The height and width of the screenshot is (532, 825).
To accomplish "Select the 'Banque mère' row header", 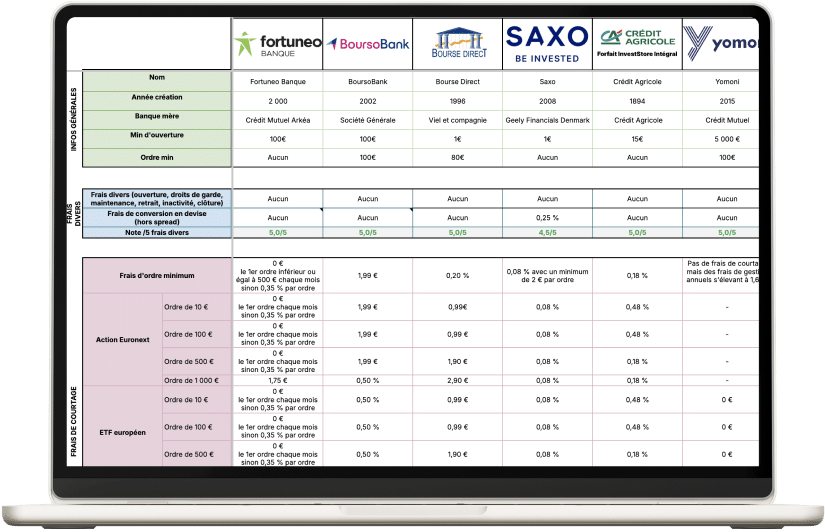I will [157, 119].
